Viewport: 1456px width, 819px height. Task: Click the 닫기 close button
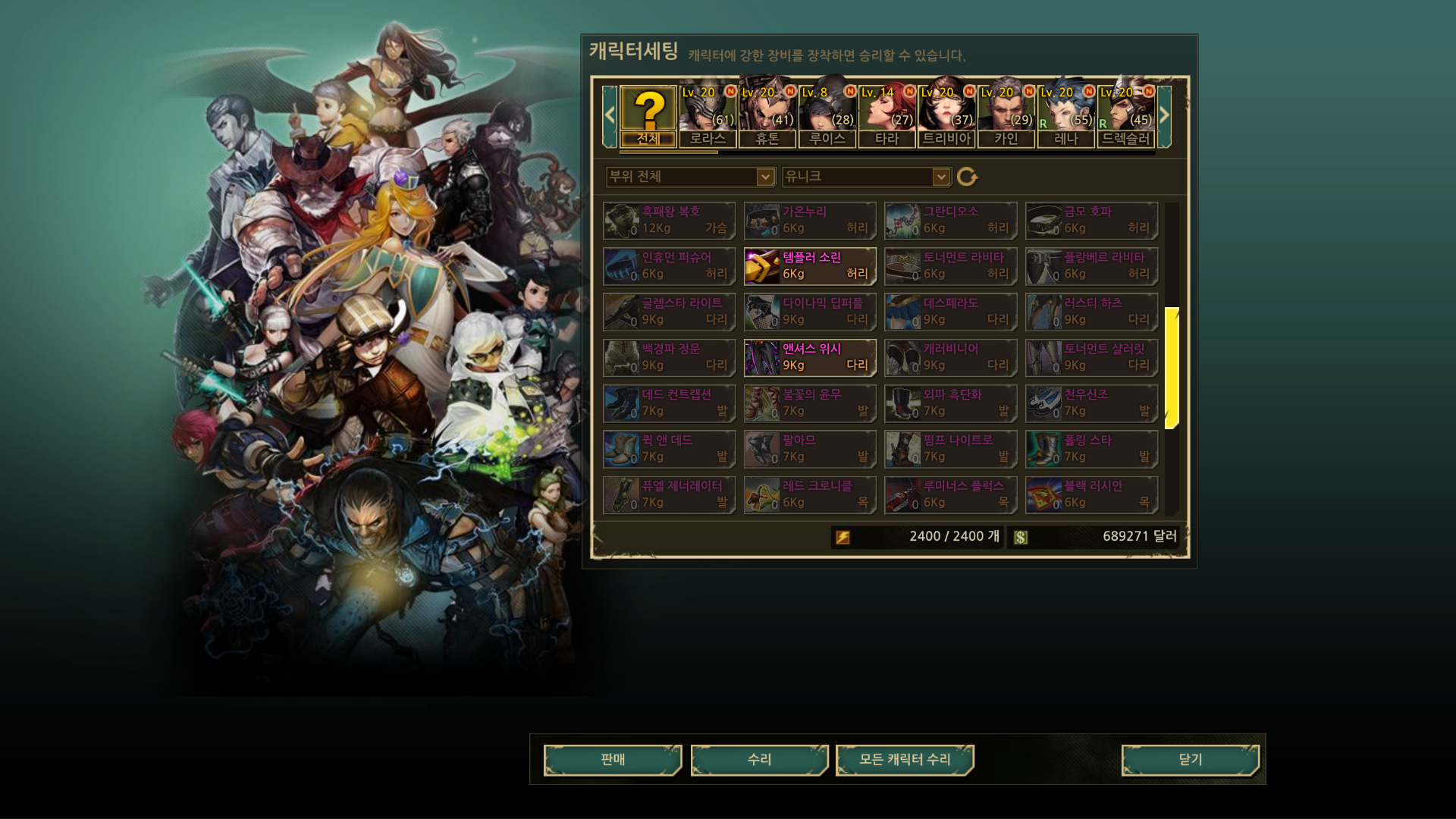[1191, 760]
